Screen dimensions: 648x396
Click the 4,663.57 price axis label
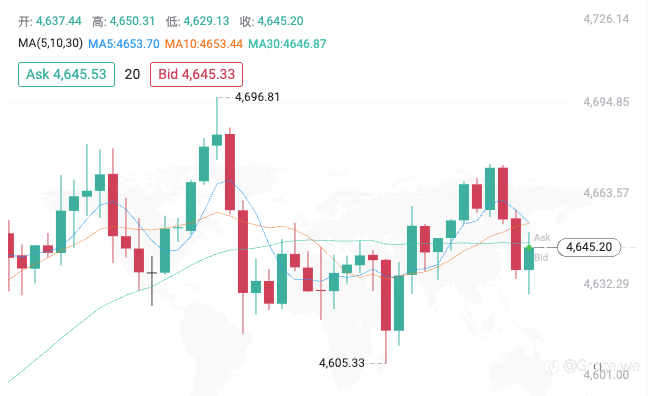tap(606, 193)
